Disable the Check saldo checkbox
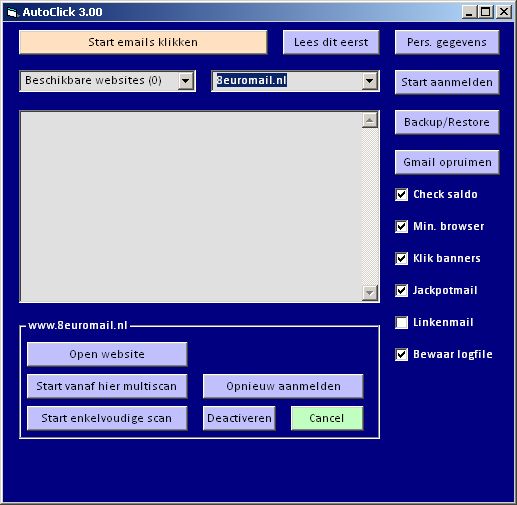Screen dimensions: 517x505 point(401,194)
